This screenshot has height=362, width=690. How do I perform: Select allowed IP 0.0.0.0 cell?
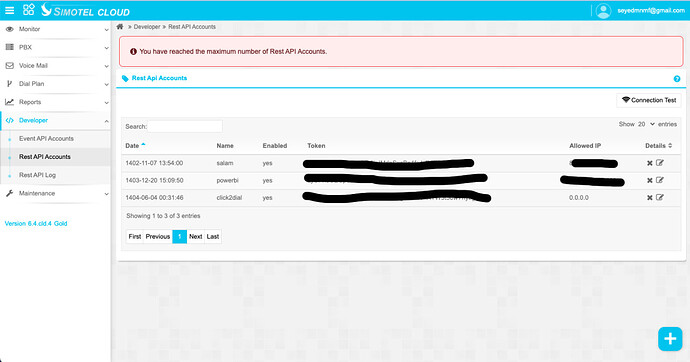click(579, 198)
